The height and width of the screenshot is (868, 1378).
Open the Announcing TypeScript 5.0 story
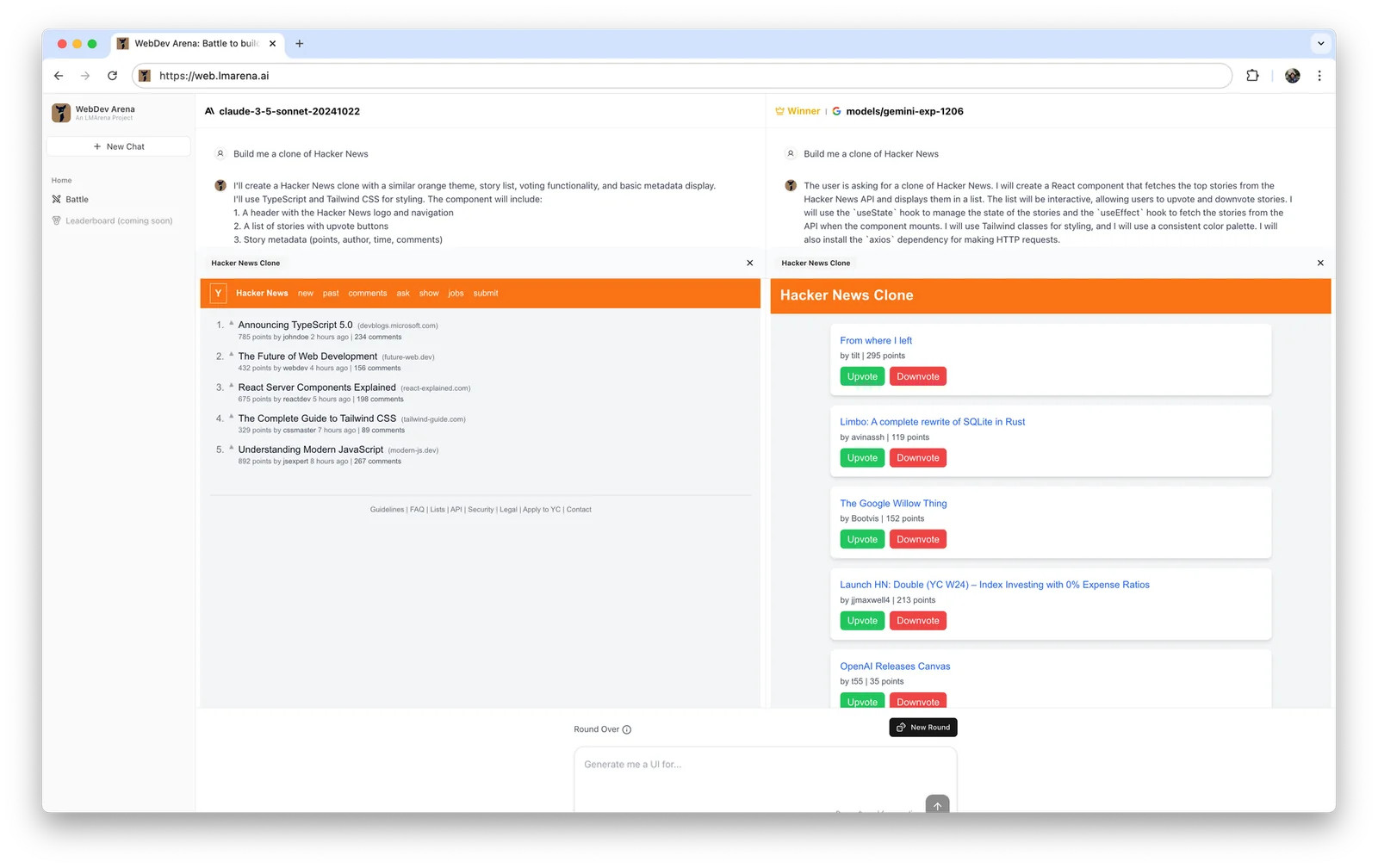(295, 325)
